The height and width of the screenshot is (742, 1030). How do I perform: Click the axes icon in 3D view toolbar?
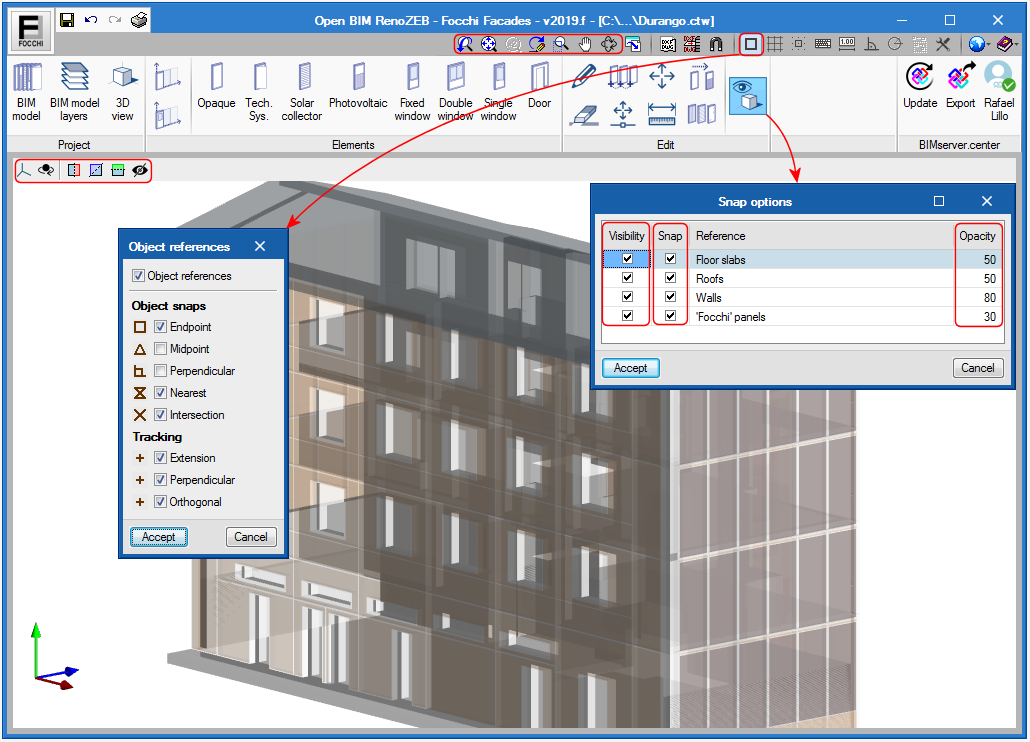tap(24, 171)
